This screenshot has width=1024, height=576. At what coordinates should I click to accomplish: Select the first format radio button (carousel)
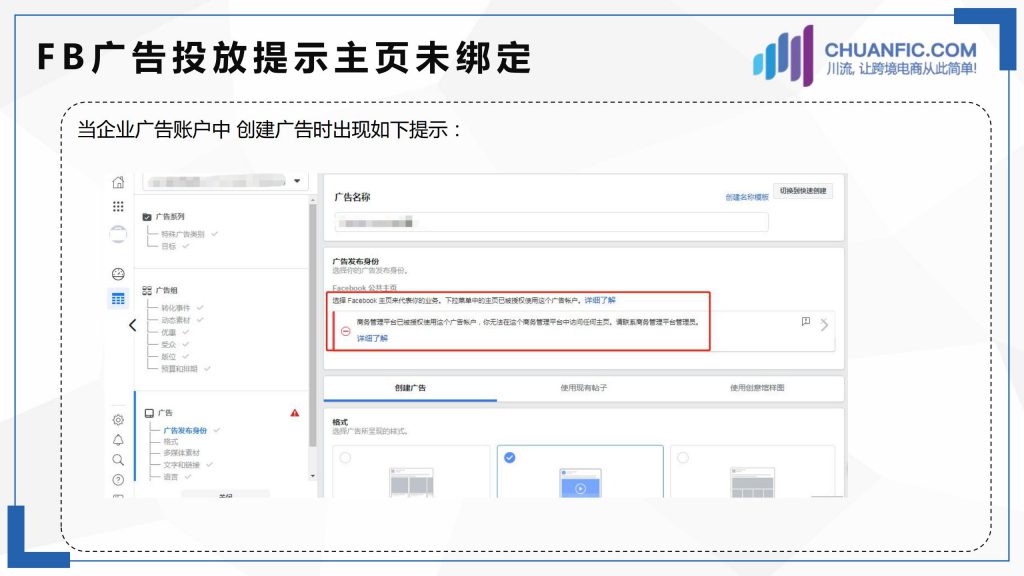coord(345,458)
